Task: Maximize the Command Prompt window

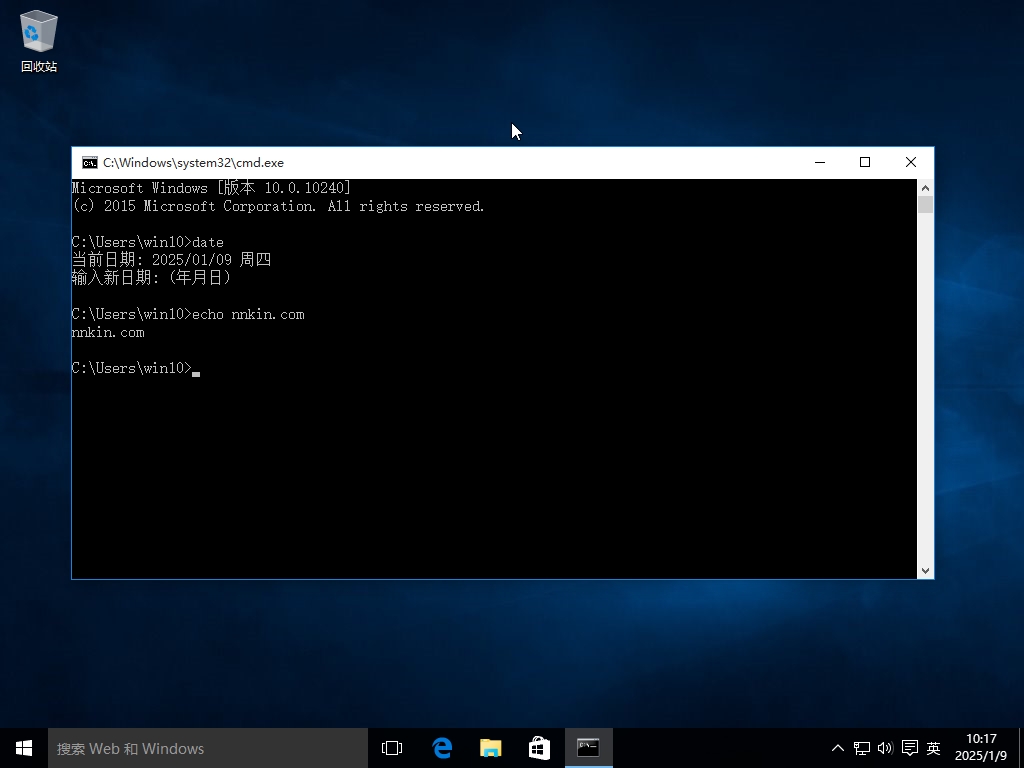Action: coord(865,162)
